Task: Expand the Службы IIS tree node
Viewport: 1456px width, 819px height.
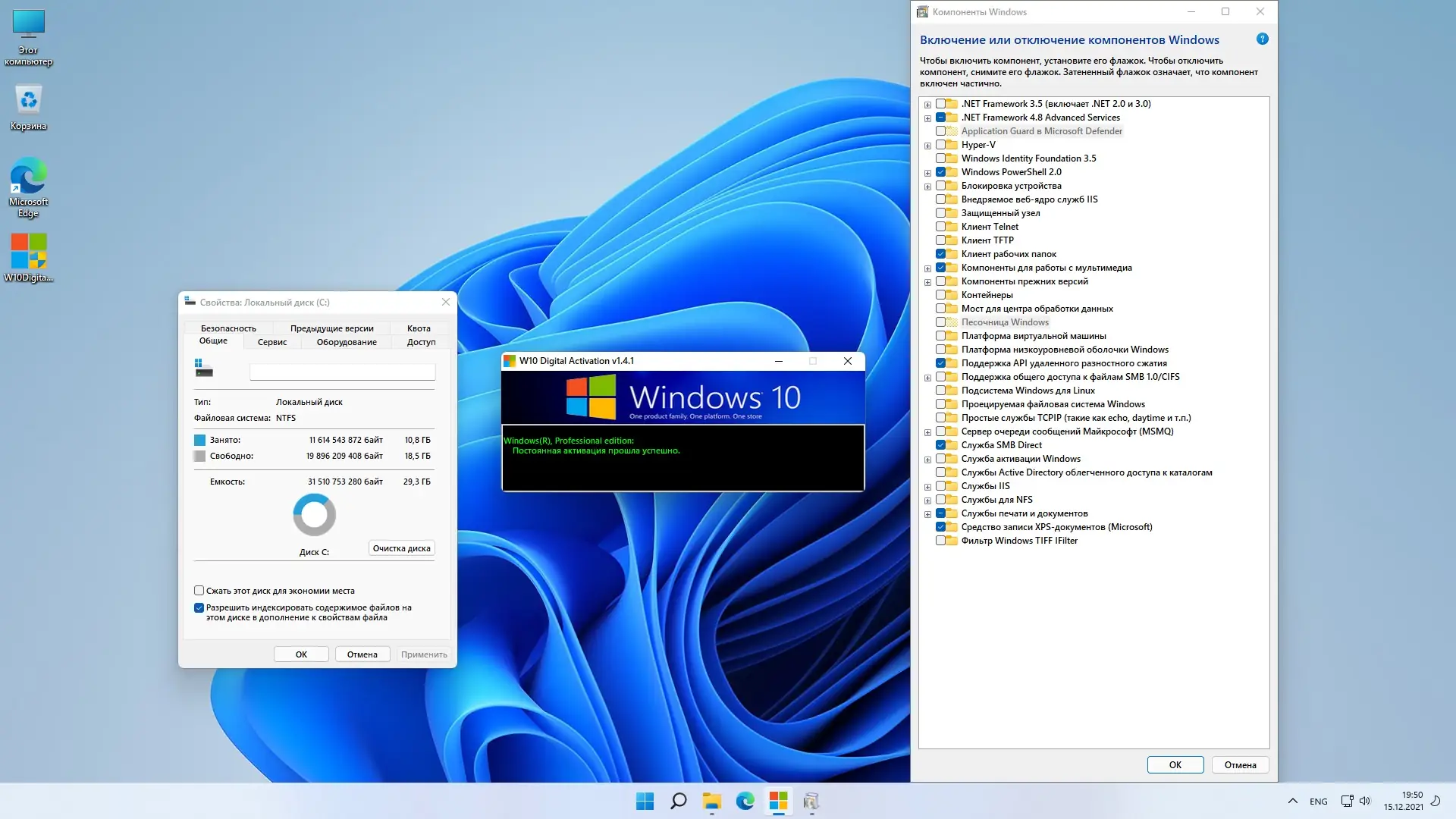Action: [x=927, y=487]
